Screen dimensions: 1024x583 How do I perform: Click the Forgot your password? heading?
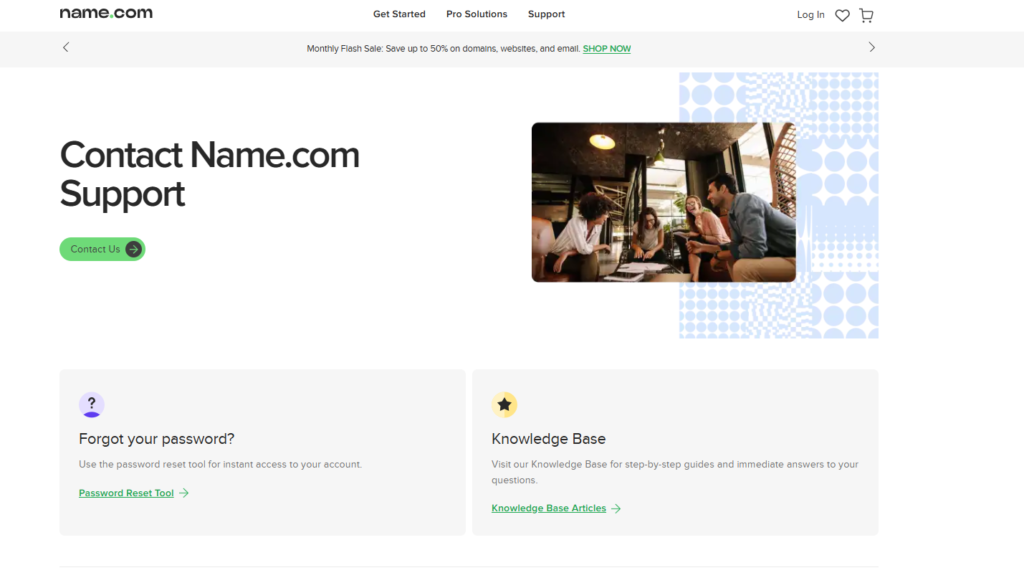coord(157,439)
